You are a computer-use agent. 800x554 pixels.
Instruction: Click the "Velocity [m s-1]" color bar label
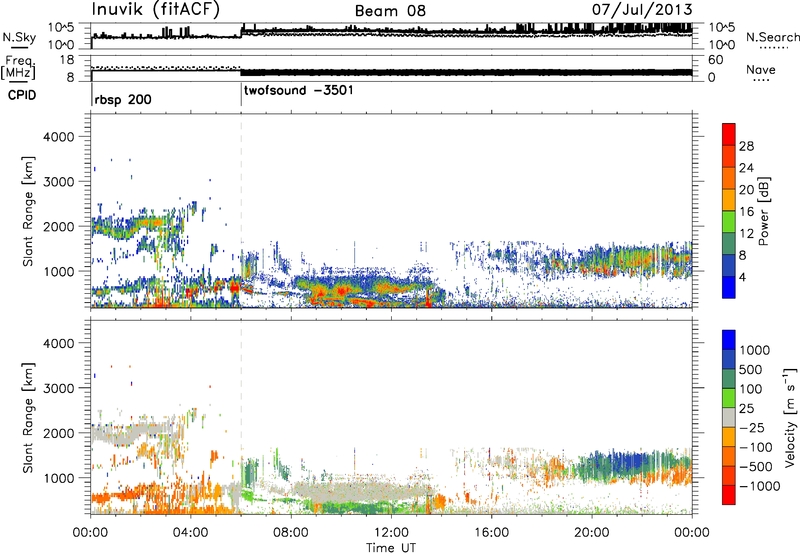(790, 418)
